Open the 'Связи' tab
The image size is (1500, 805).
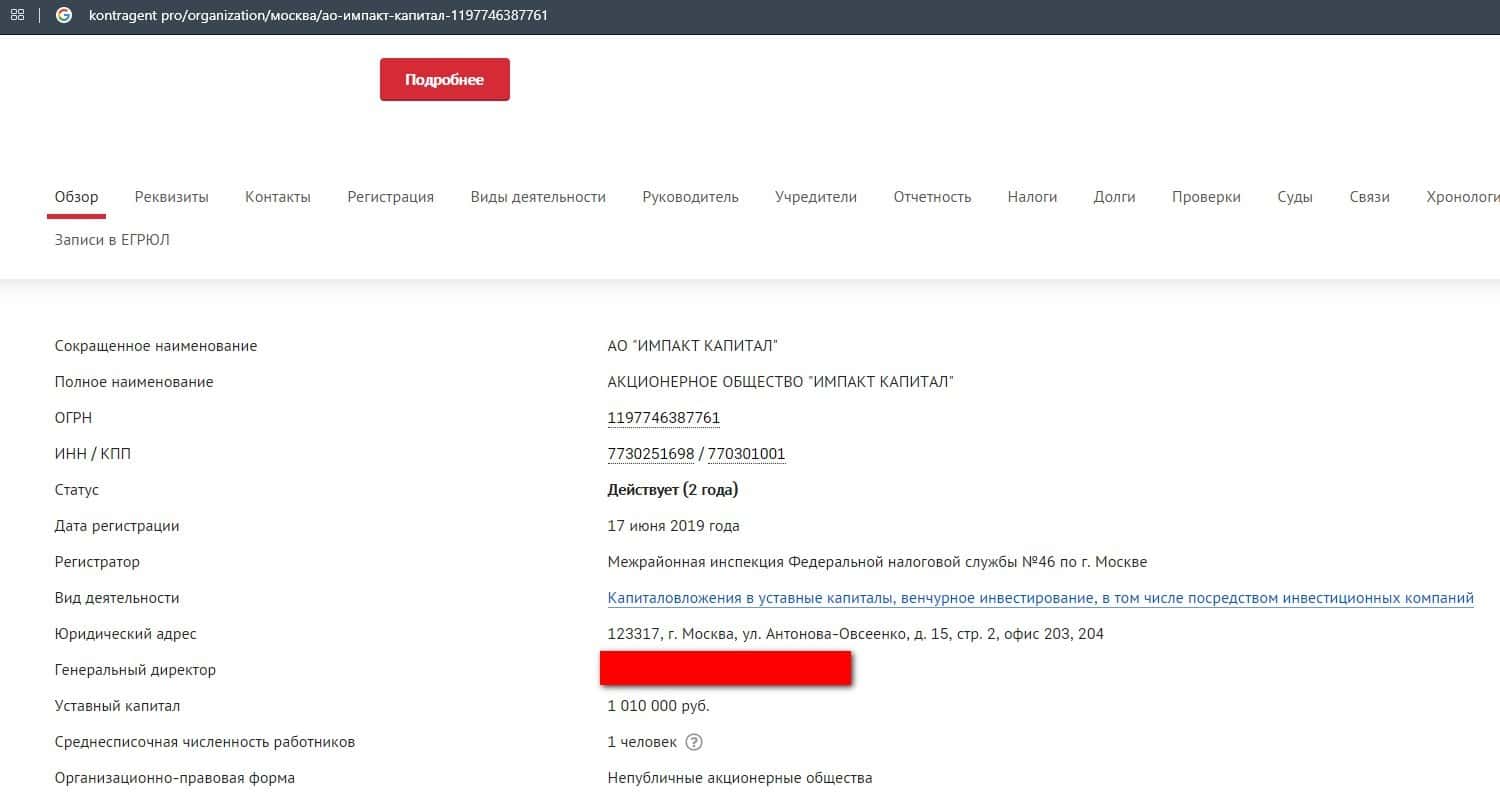tap(1370, 197)
